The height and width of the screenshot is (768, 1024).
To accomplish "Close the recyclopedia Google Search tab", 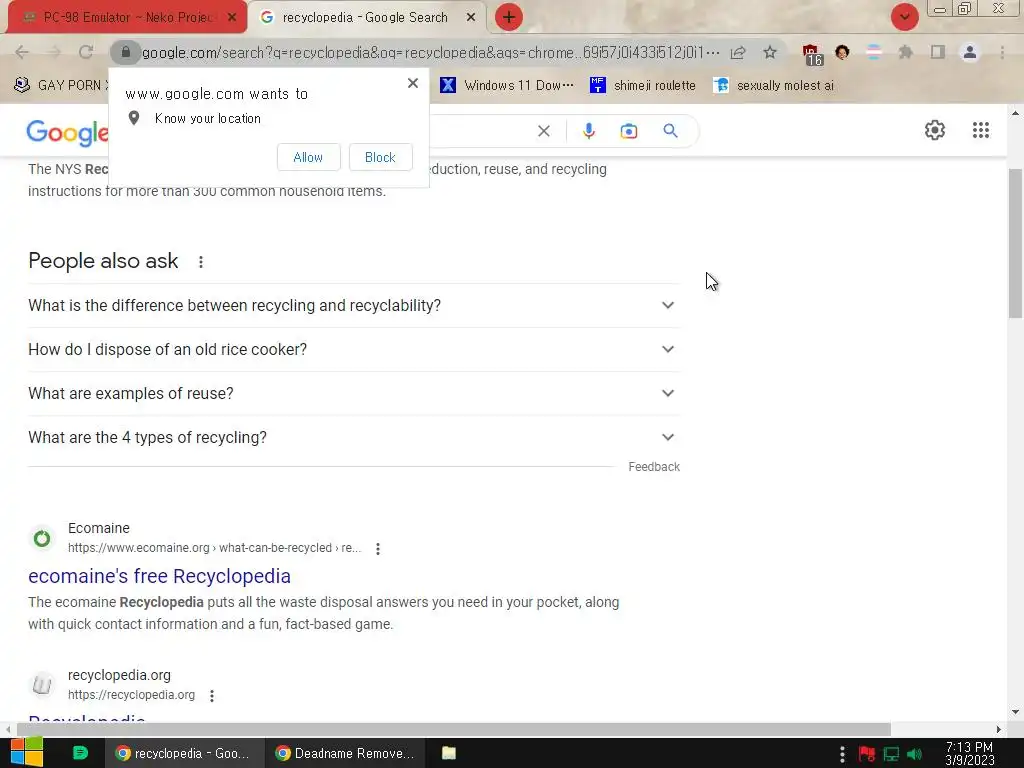I will (471, 18).
